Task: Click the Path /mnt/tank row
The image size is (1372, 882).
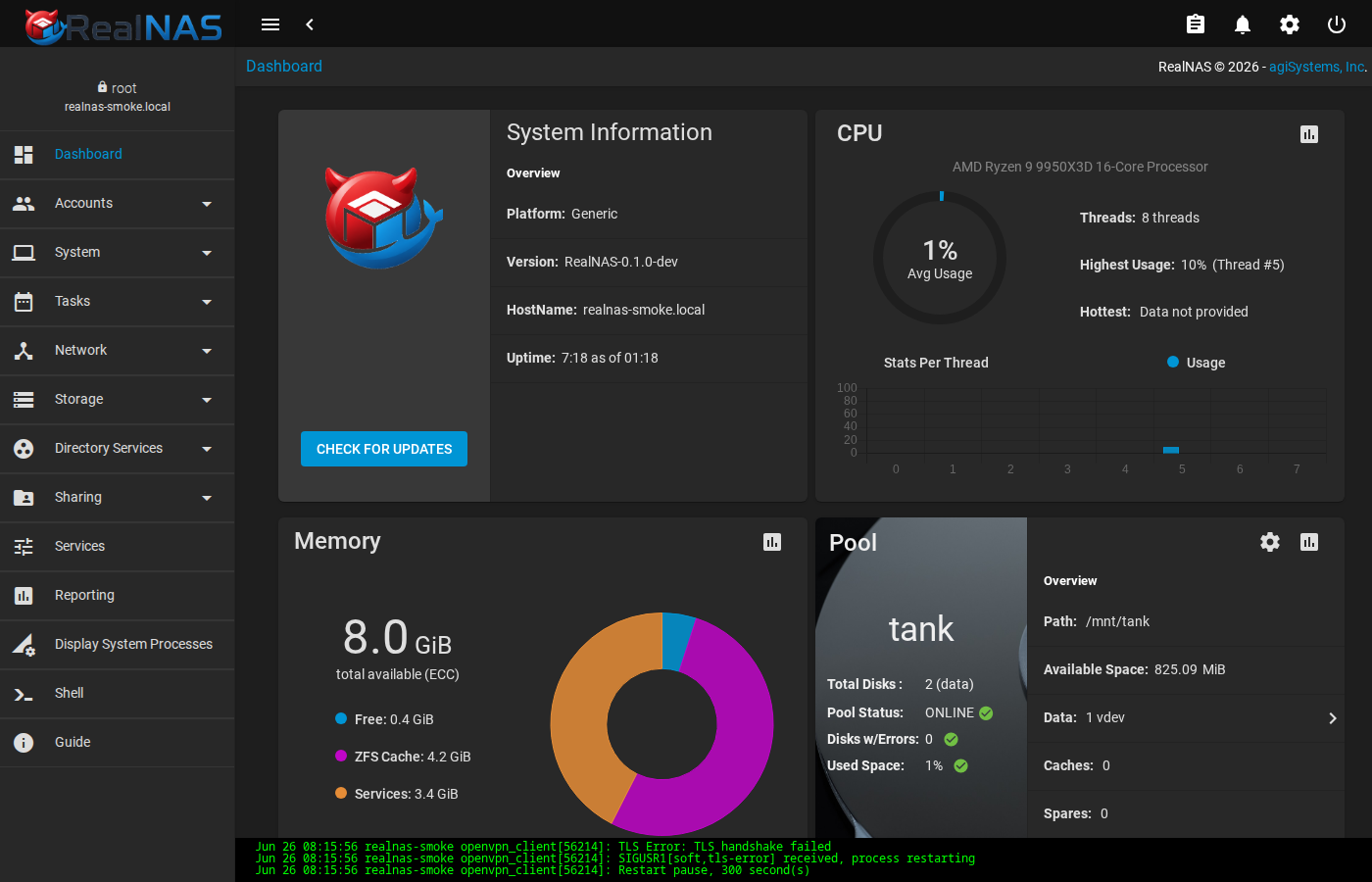Action: point(1186,621)
